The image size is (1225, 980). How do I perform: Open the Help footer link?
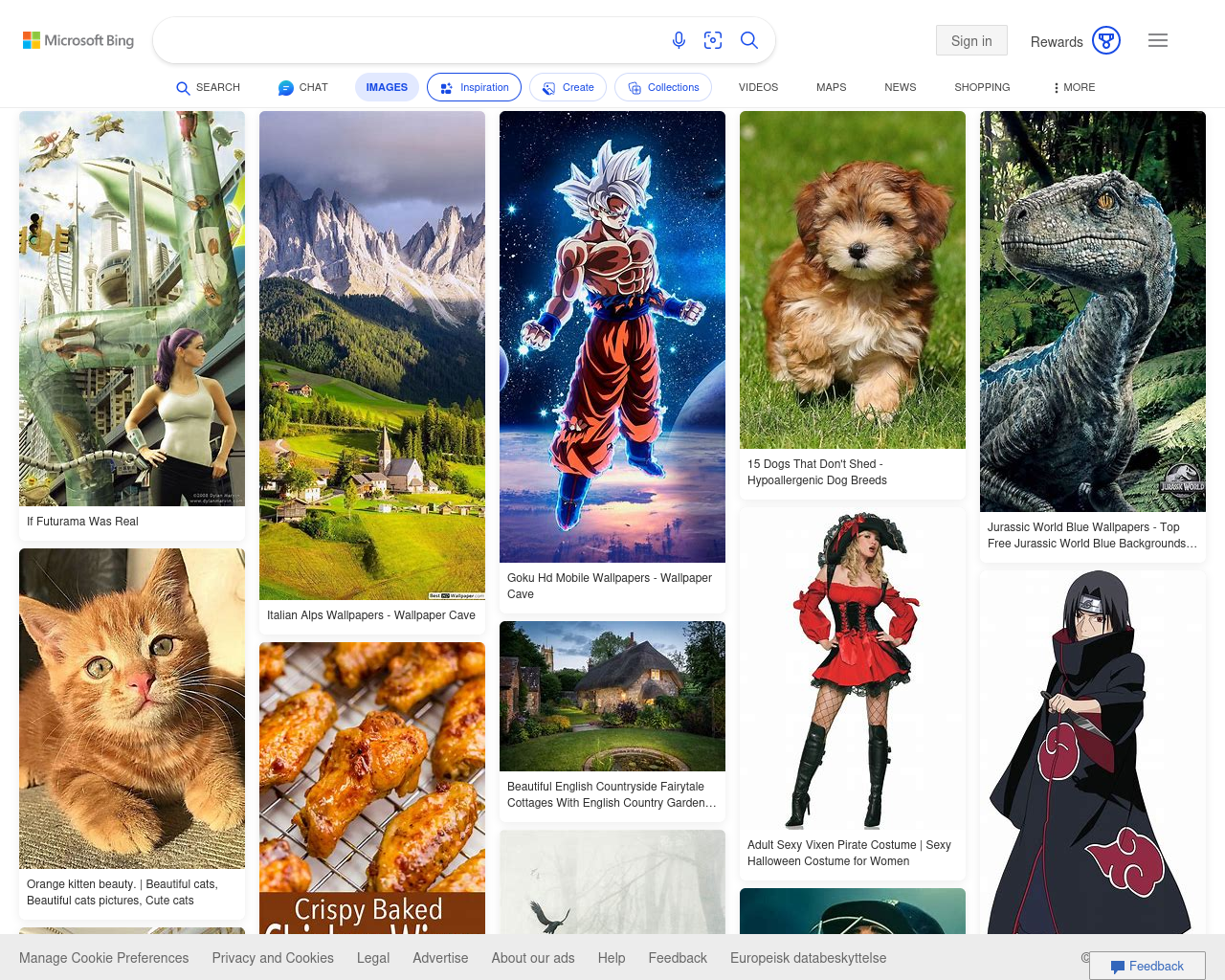click(x=612, y=958)
